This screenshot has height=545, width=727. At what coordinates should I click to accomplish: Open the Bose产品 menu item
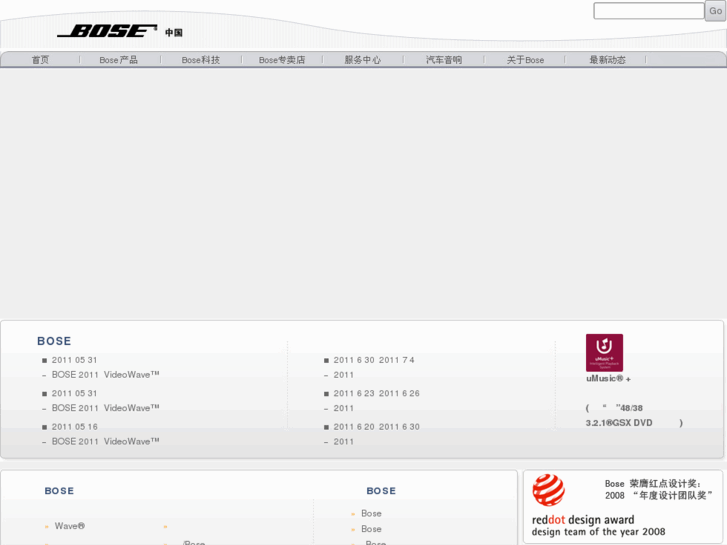click(118, 60)
